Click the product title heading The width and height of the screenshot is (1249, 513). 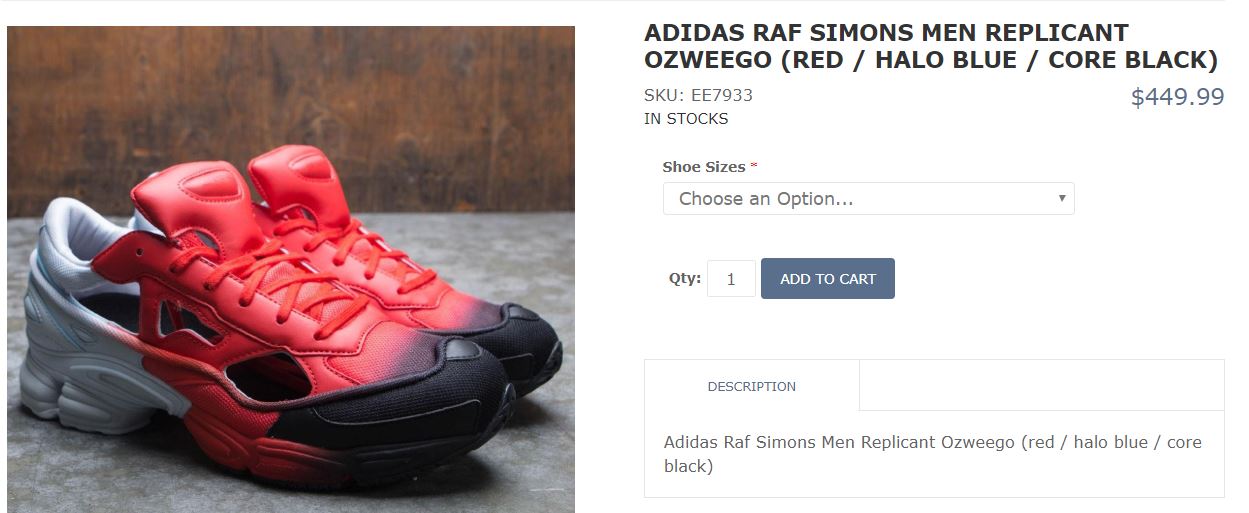pos(930,47)
